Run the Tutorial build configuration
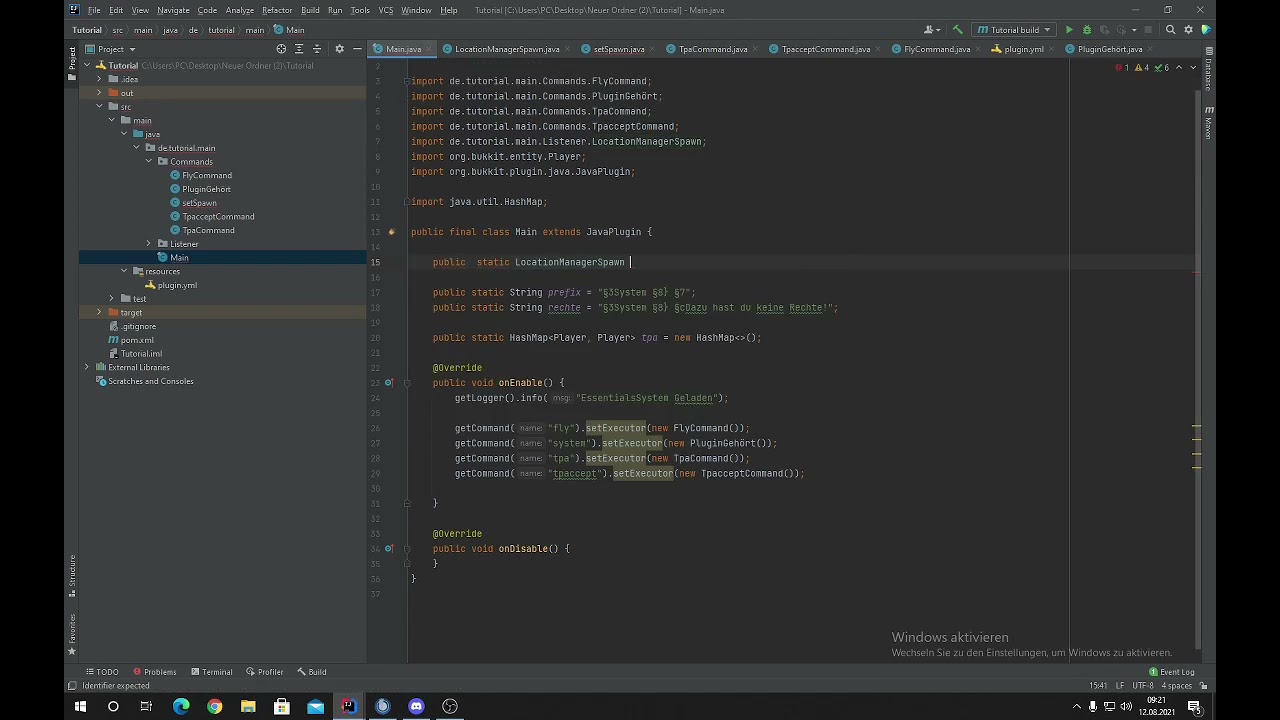The image size is (1280, 720). pyautogui.click(x=1069, y=30)
